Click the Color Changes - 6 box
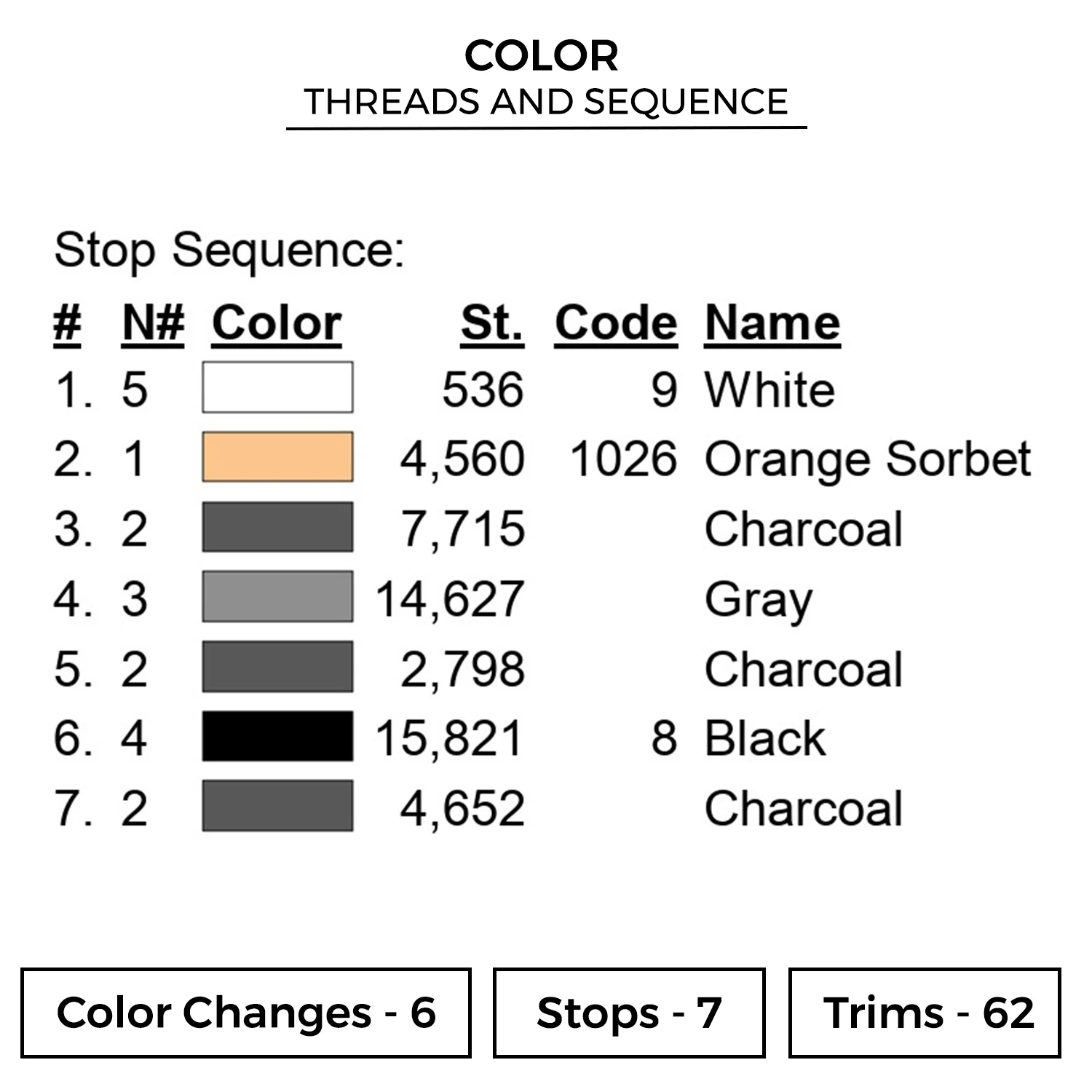1092x1092 pixels. coord(246,1013)
